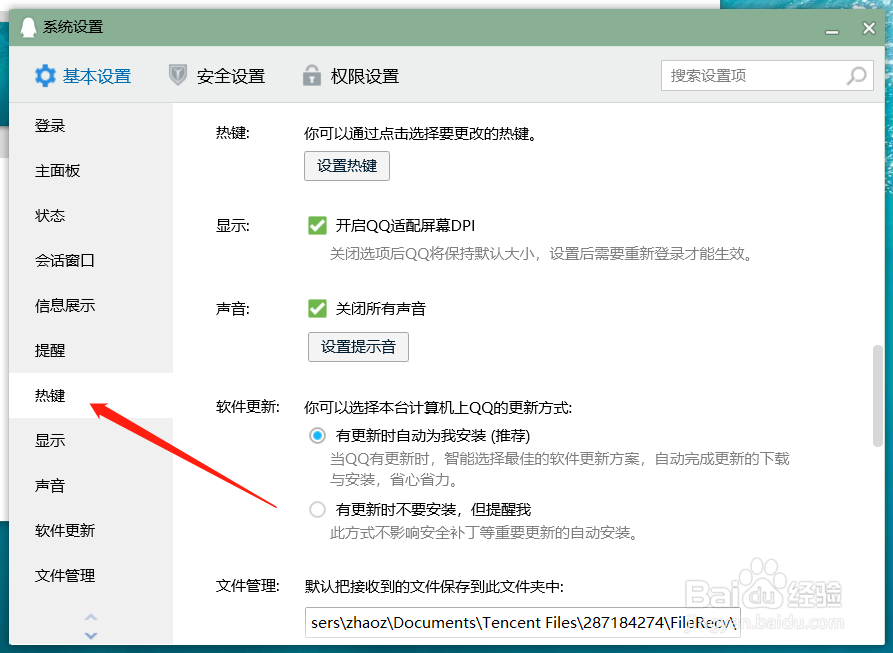Viewport: 893px width, 653px height.
Task: Uncheck 关闭所有声音 checkbox
Action: pyautogui.click(x=317, y=309)
